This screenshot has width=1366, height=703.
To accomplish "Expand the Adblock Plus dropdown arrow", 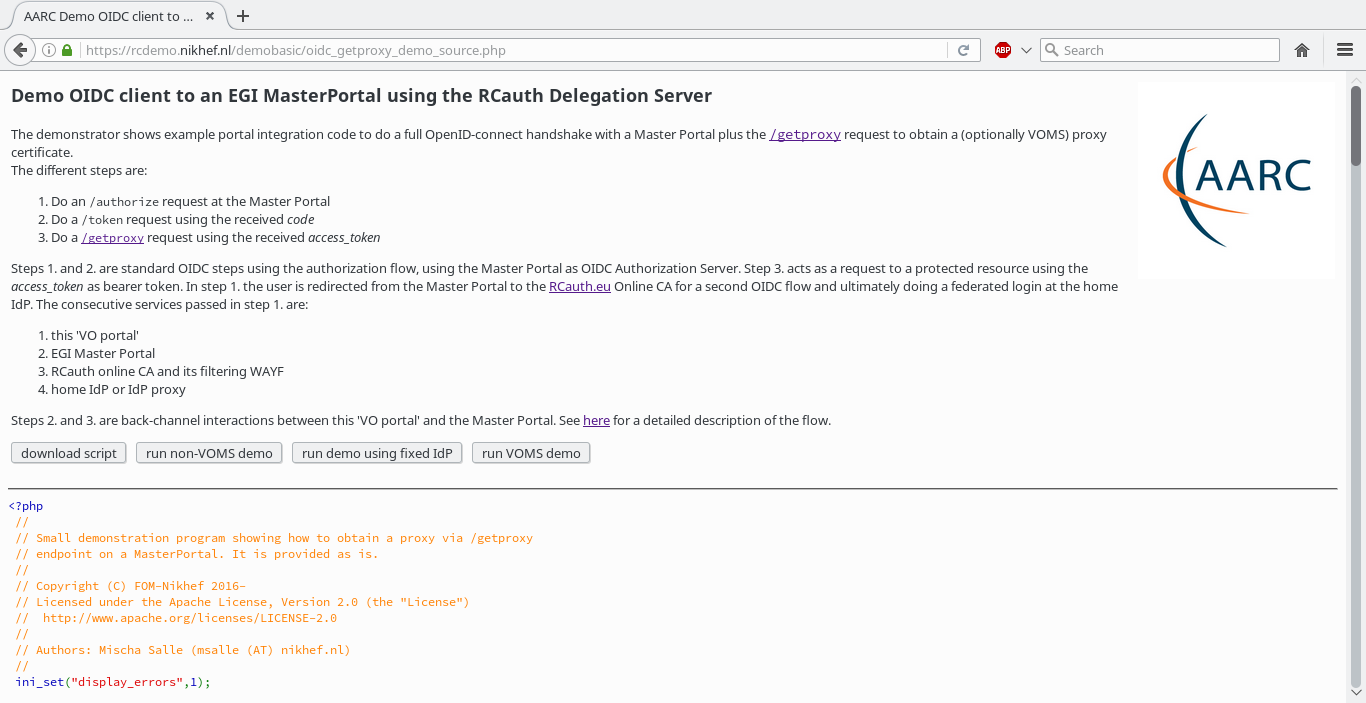I will click(x=1026, y=50).
